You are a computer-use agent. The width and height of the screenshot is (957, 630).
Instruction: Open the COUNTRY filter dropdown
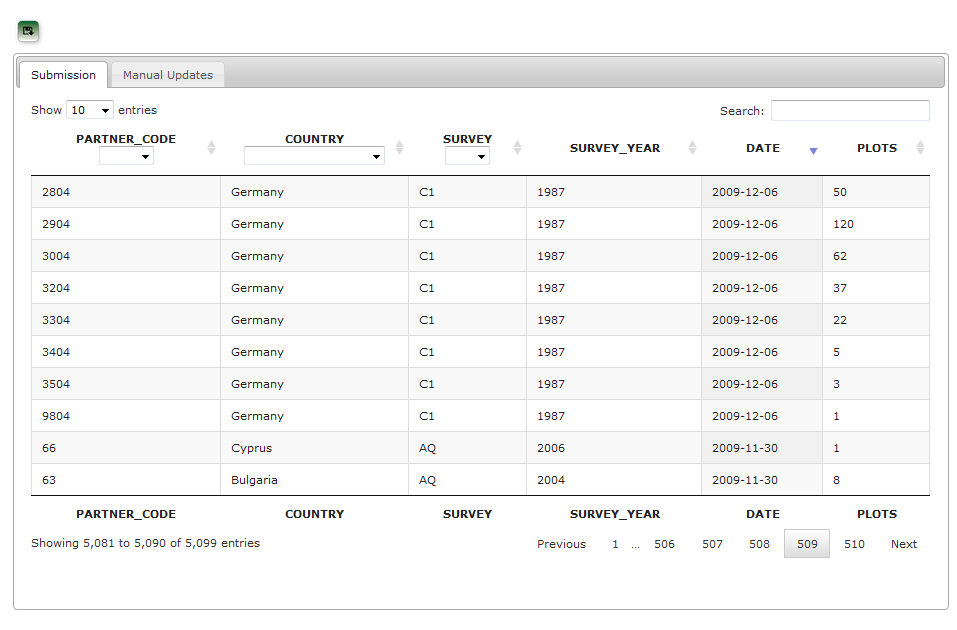tap(314, 157)
